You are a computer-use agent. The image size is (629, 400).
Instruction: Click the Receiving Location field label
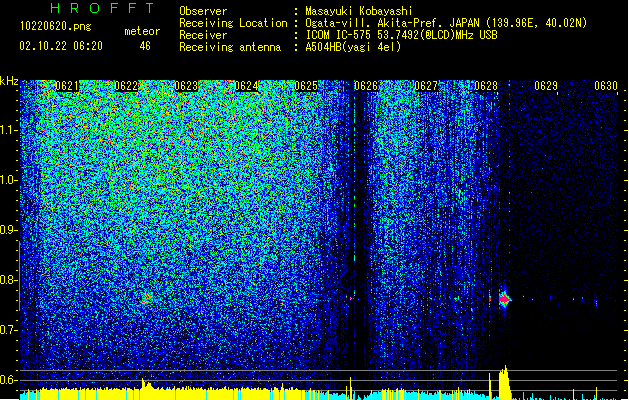pos(233,23)
